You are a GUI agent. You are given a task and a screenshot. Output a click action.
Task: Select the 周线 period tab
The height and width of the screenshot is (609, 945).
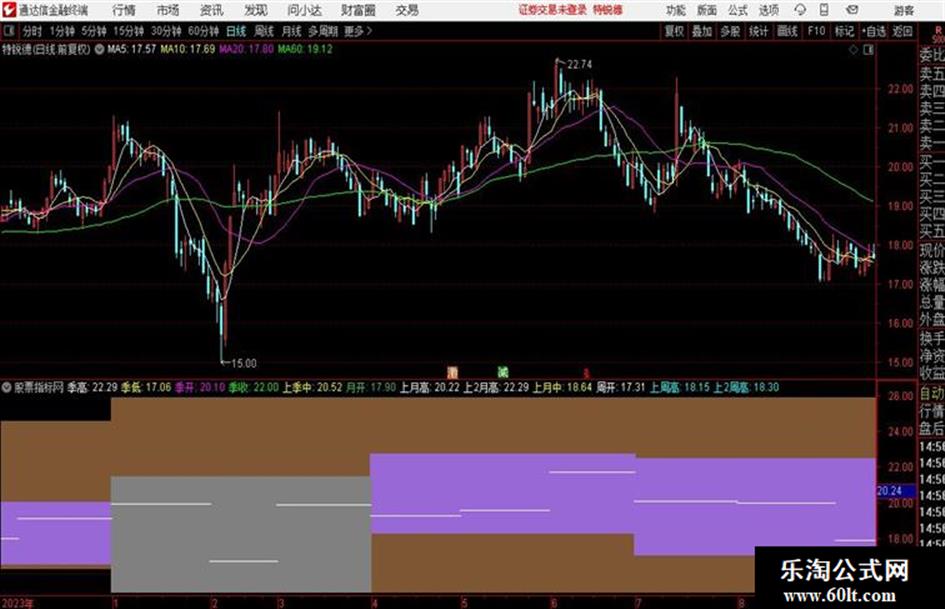click(x=264, y=31)
